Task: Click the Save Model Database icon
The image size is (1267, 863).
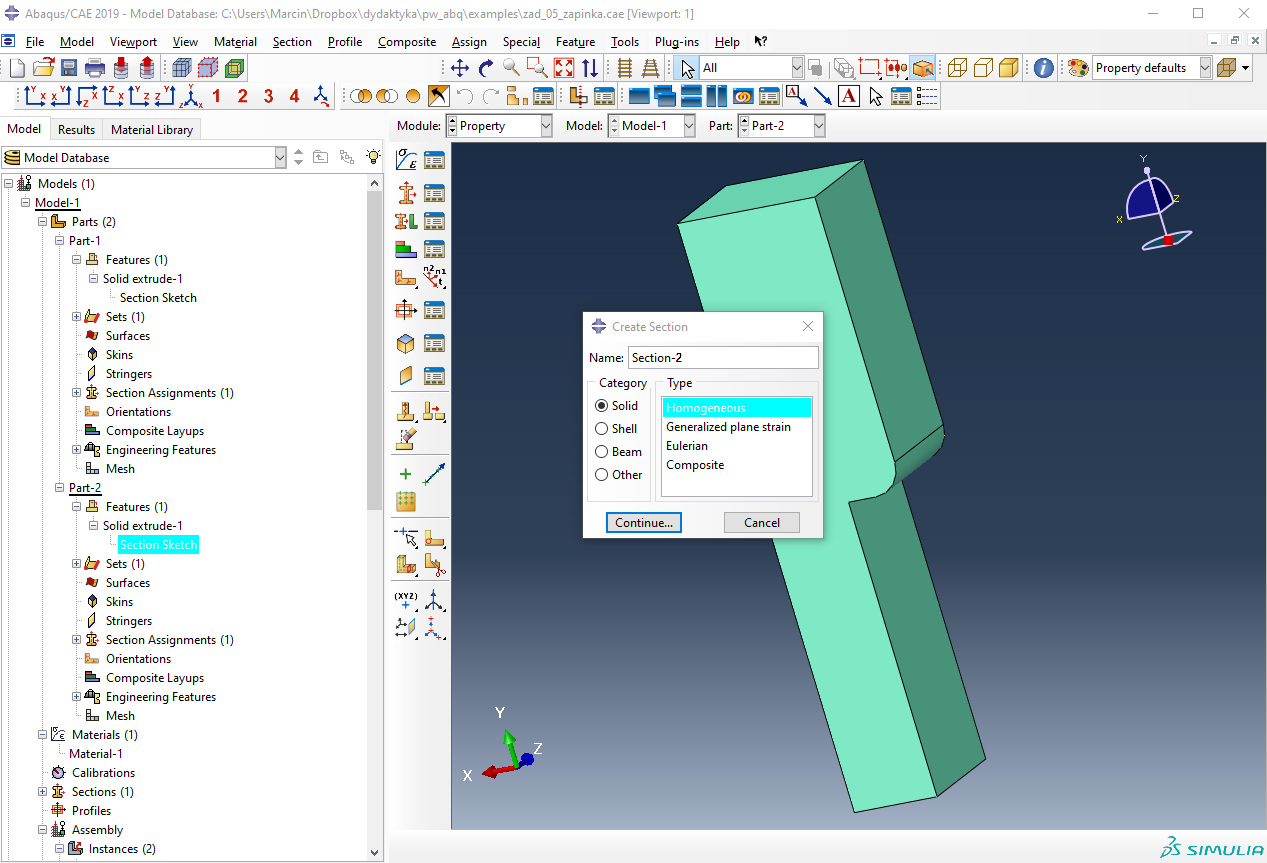Action: click(x=69, y=68)
